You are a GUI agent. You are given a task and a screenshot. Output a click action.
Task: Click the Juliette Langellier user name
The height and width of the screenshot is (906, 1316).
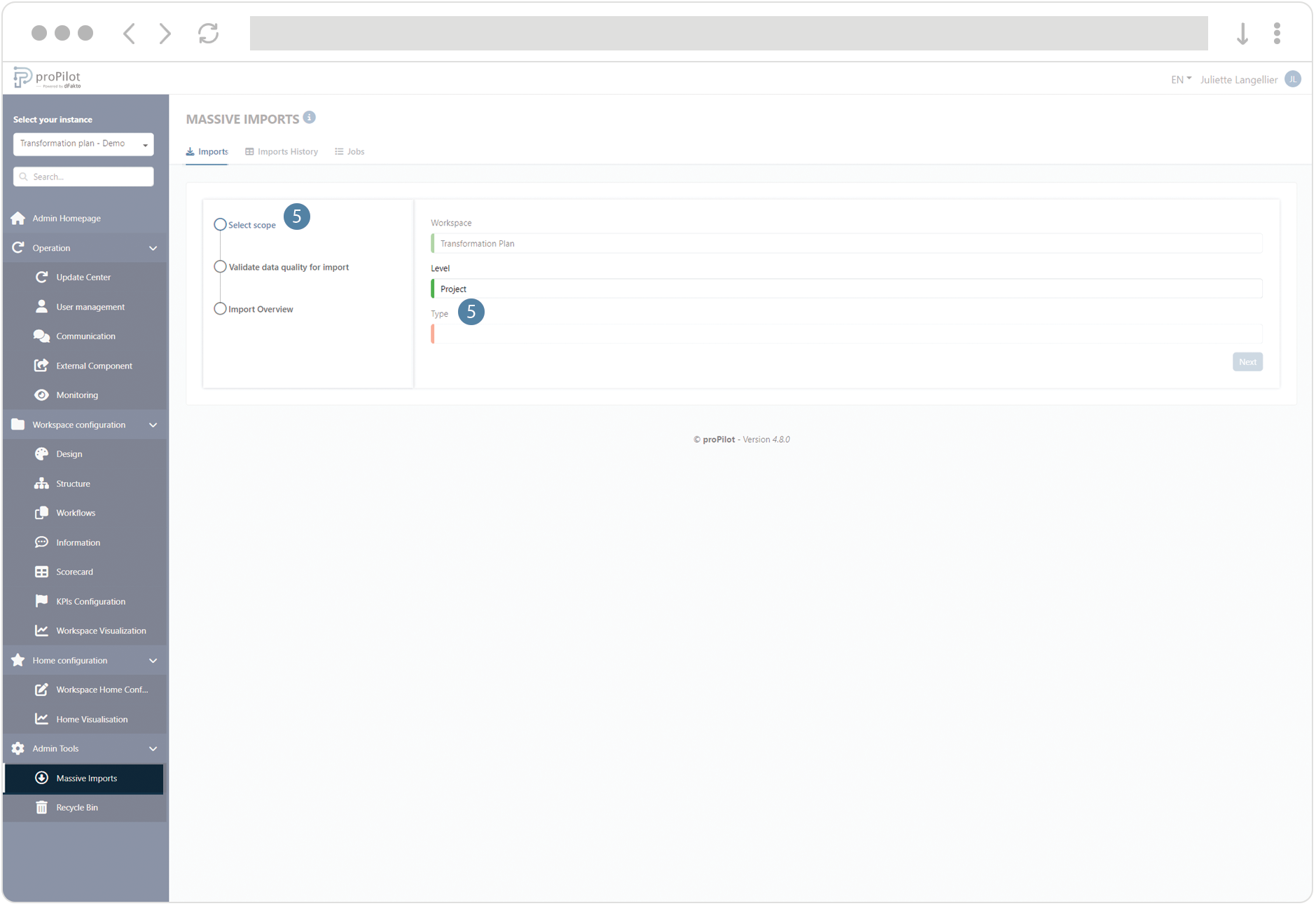pyautogui.click(x=1238, y=80)
